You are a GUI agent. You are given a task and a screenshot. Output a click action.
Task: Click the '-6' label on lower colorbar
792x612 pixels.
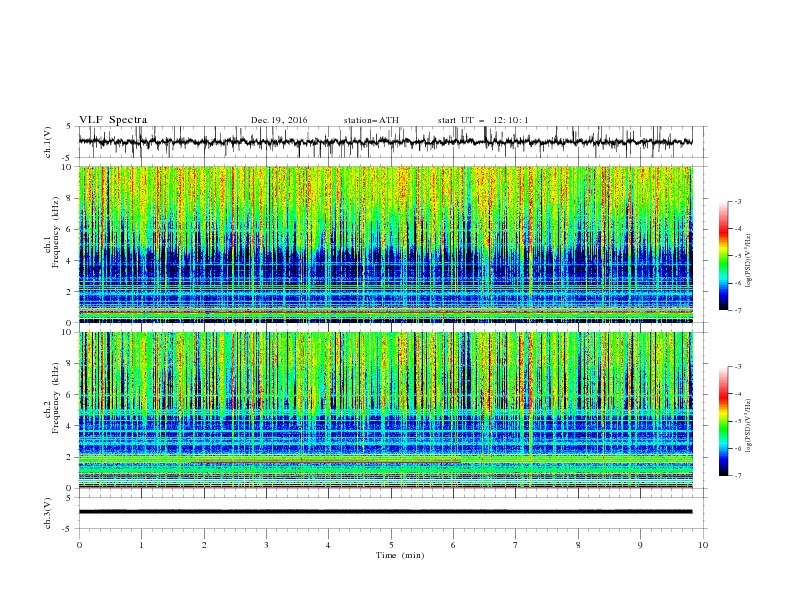tap(738, 448)
